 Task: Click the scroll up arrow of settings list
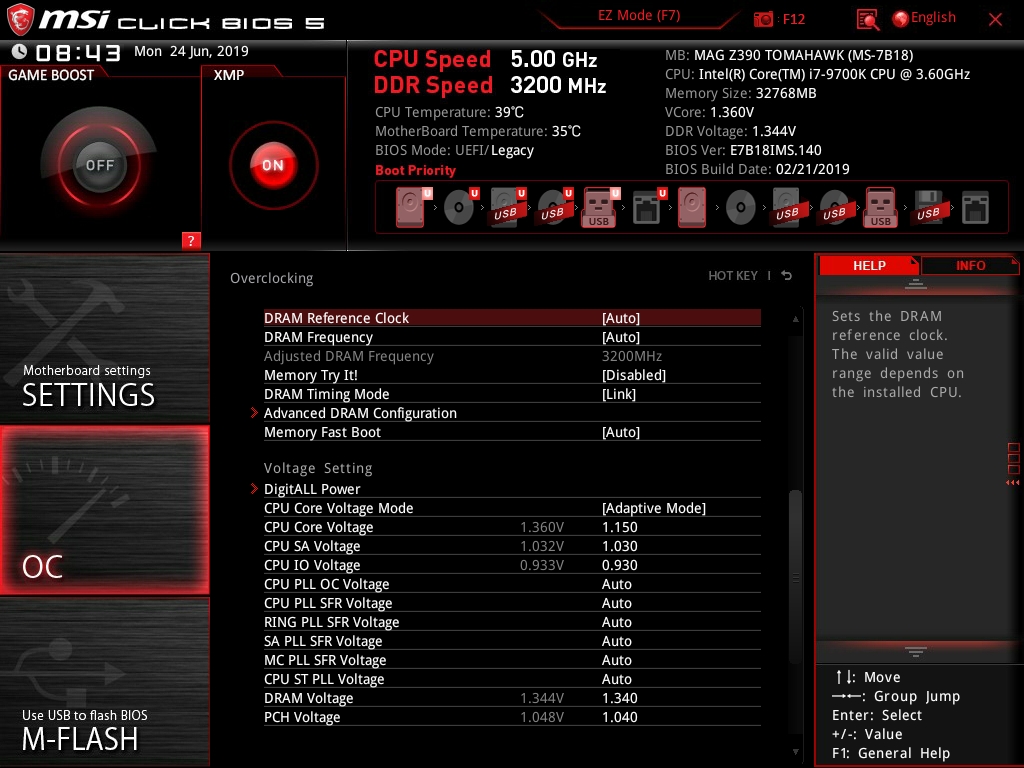(795, 319)
